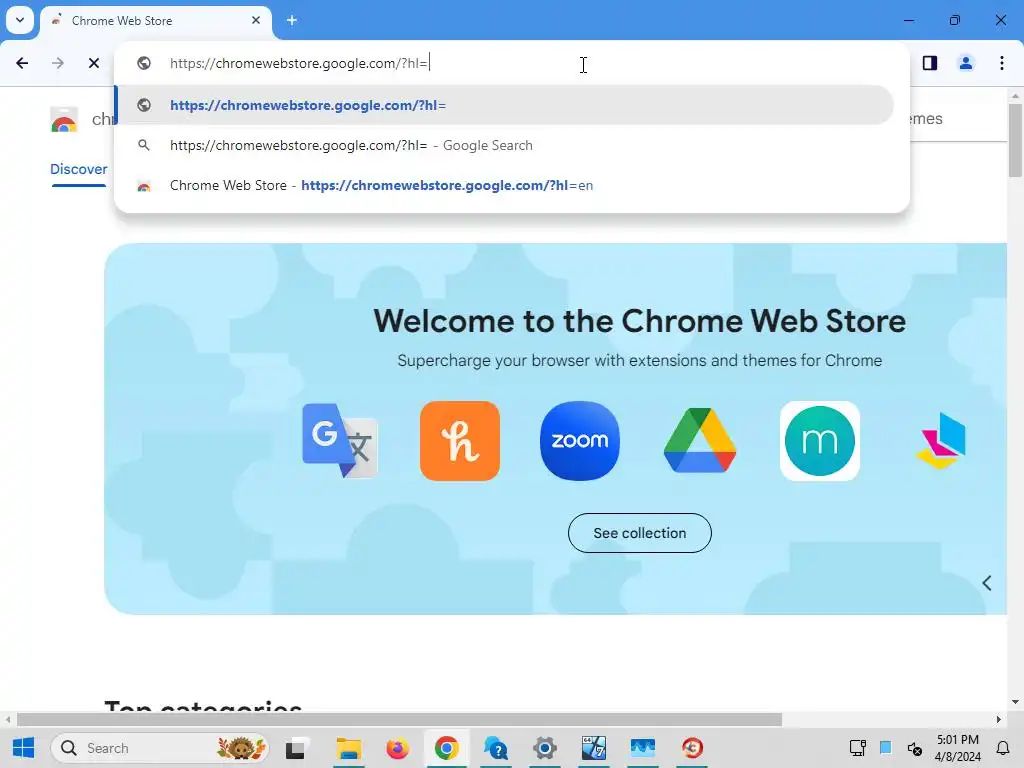Open the notifications bell icon
Screen dimensions: 1024x768
point(1002,748)
